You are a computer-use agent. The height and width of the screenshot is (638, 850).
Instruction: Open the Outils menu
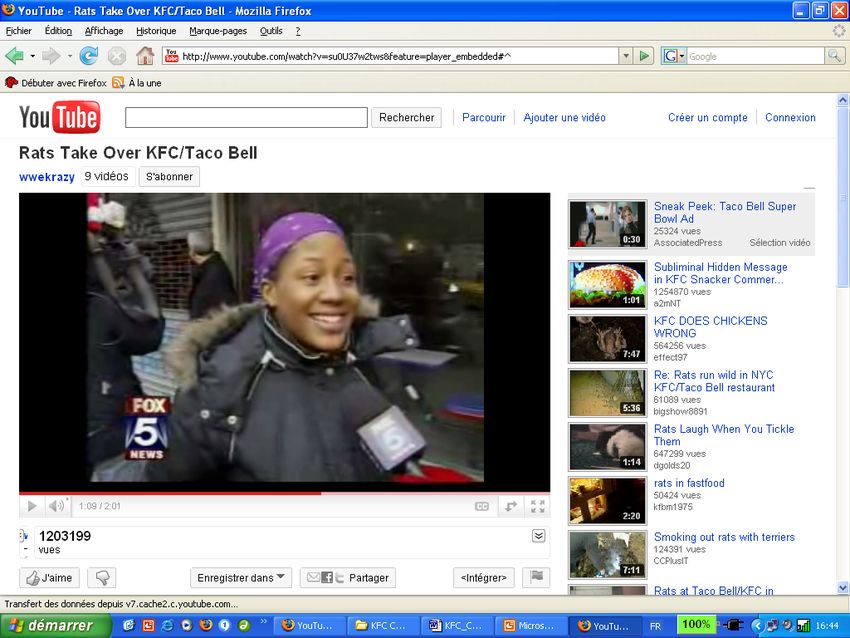[271, 31]
